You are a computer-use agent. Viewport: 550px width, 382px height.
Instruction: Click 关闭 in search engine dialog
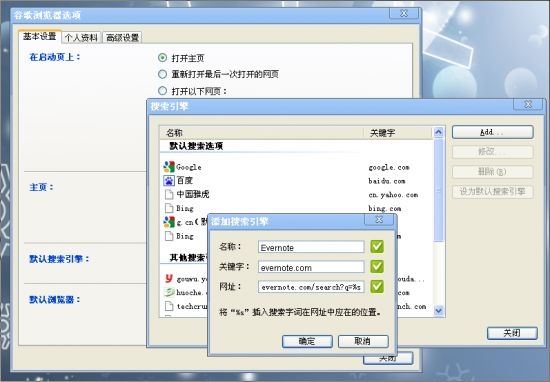click(512, 333)
